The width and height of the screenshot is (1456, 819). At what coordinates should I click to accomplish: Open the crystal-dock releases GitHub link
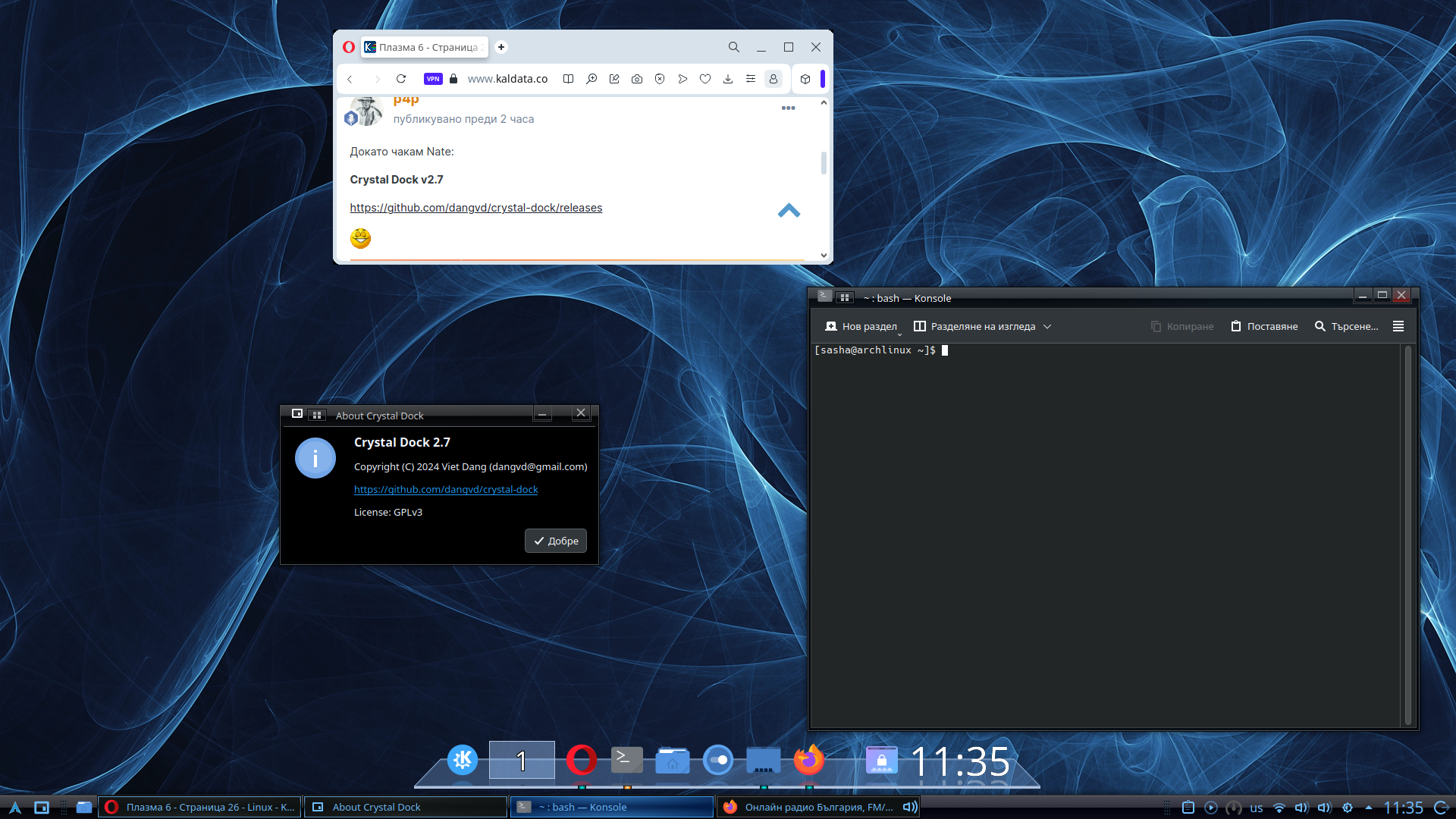point(476,208)
